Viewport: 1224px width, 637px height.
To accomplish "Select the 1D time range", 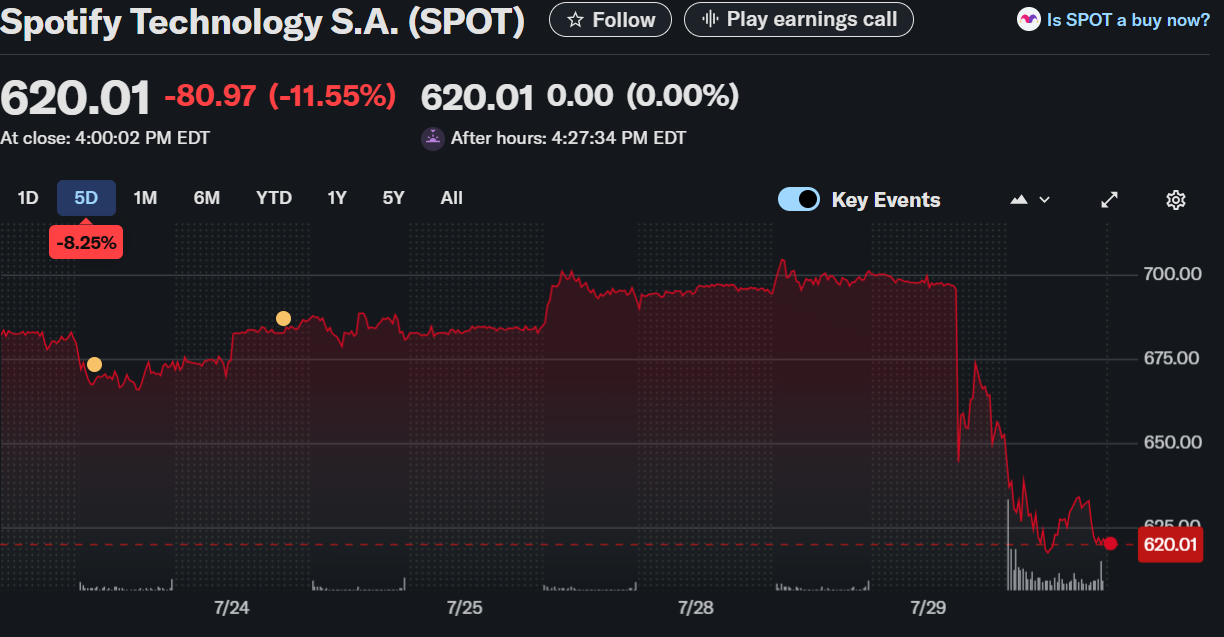I will tap(28, 198).
